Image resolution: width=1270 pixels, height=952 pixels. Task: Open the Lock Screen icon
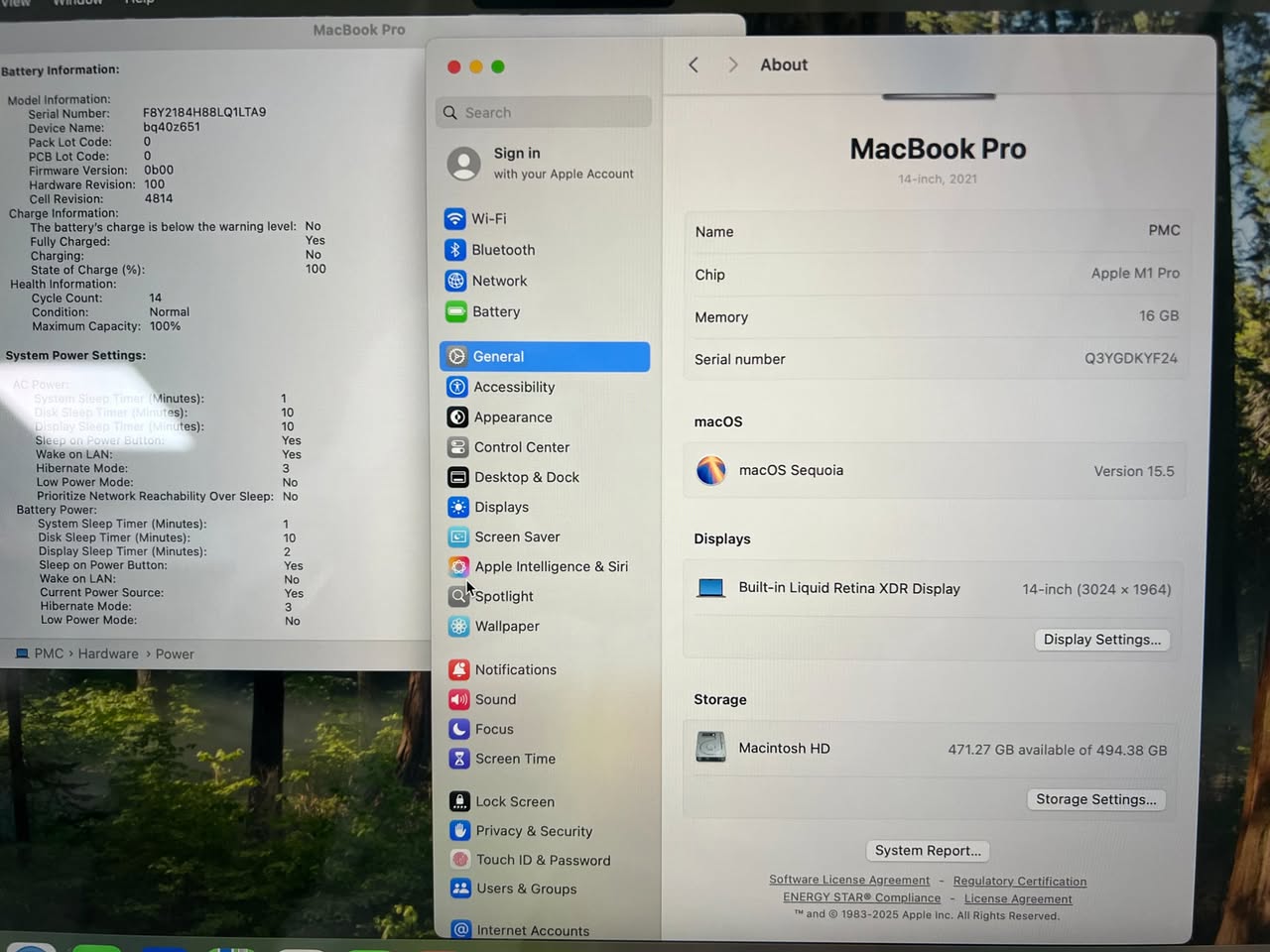pyautogui.click(x=458, y=801)
